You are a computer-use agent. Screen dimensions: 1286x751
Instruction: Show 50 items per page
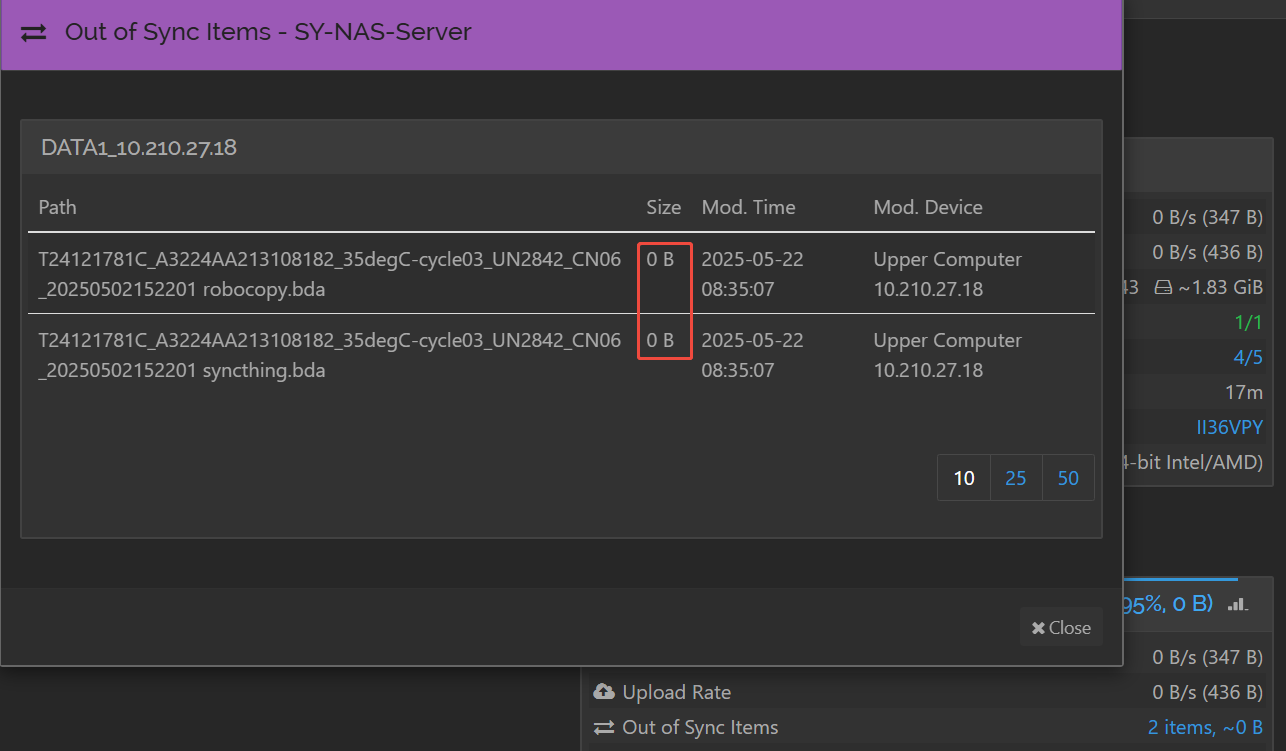click(1068, 478)
